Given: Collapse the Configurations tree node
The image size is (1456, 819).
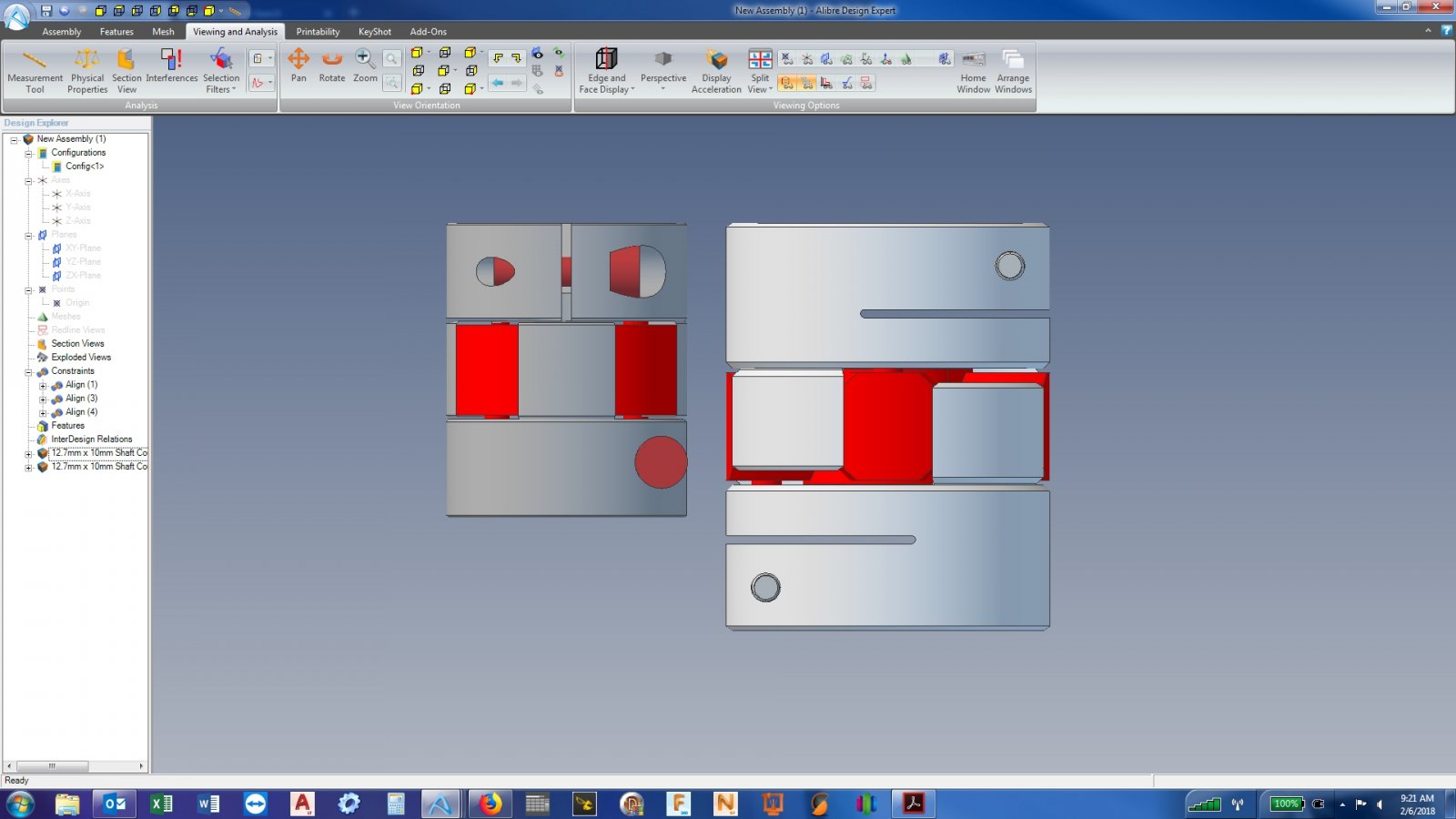Looking at the screenshot, I should pos(28,153).
